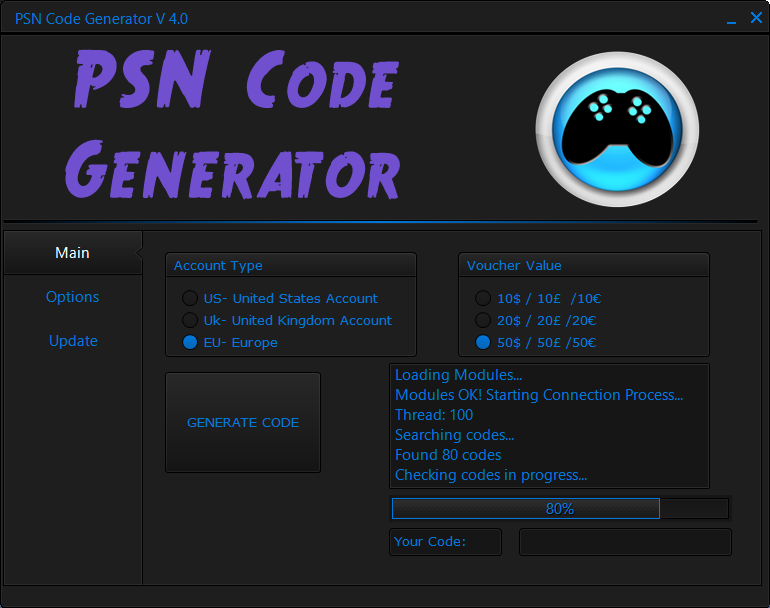This screenshot has width=770, height=608.
Task: Click the Found 80 codes log line
Action: coord(448,455)
